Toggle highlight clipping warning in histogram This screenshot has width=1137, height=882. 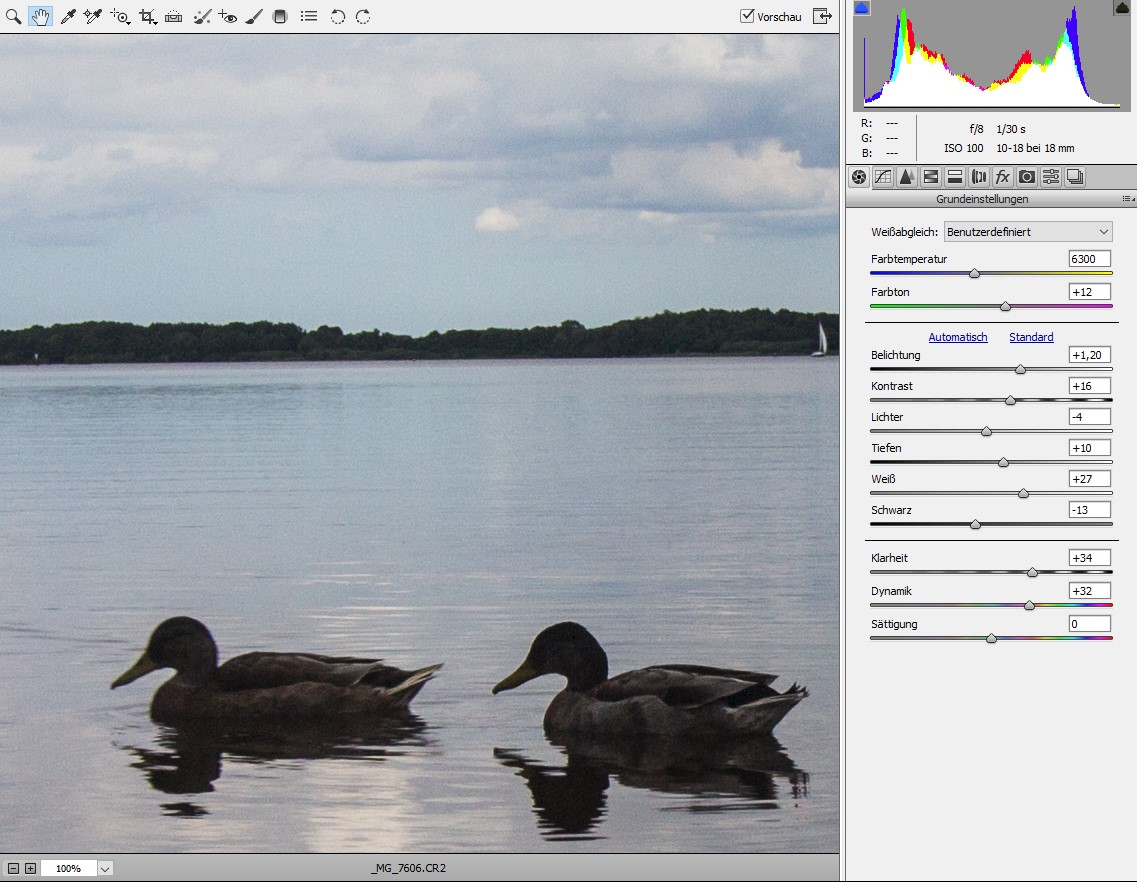point(1122,8)
